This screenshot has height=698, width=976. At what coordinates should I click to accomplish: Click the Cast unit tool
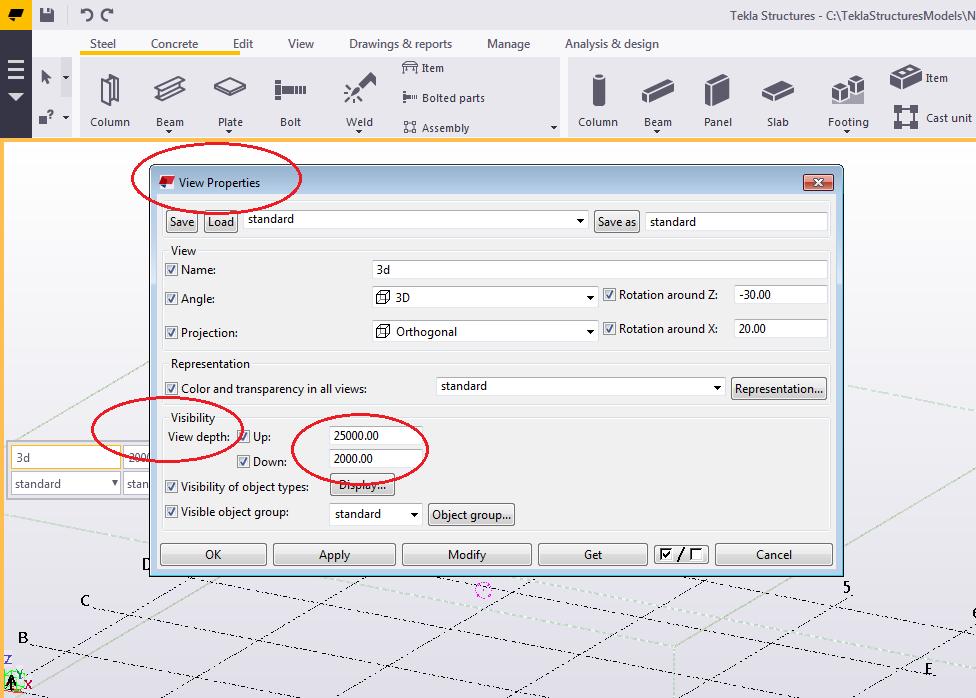click(932, 117)
